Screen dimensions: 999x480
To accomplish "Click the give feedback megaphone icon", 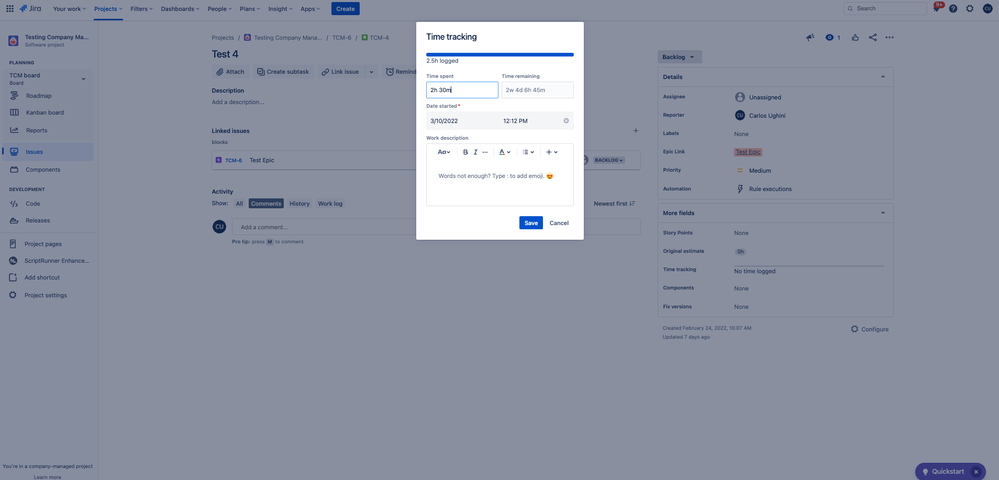I will pyautogui.click(x=810, y=38).
